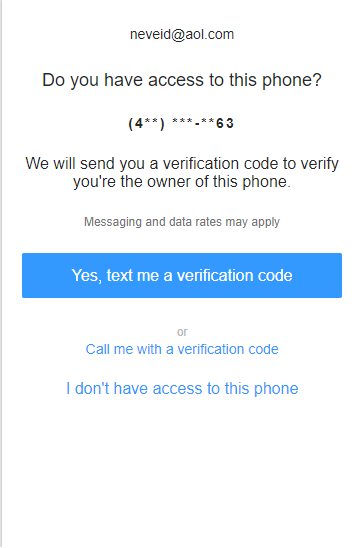Viewport: 362px width, 548px height.
Task: Click the masked phone number (4**) ***-**63
Action: point(181,123)
